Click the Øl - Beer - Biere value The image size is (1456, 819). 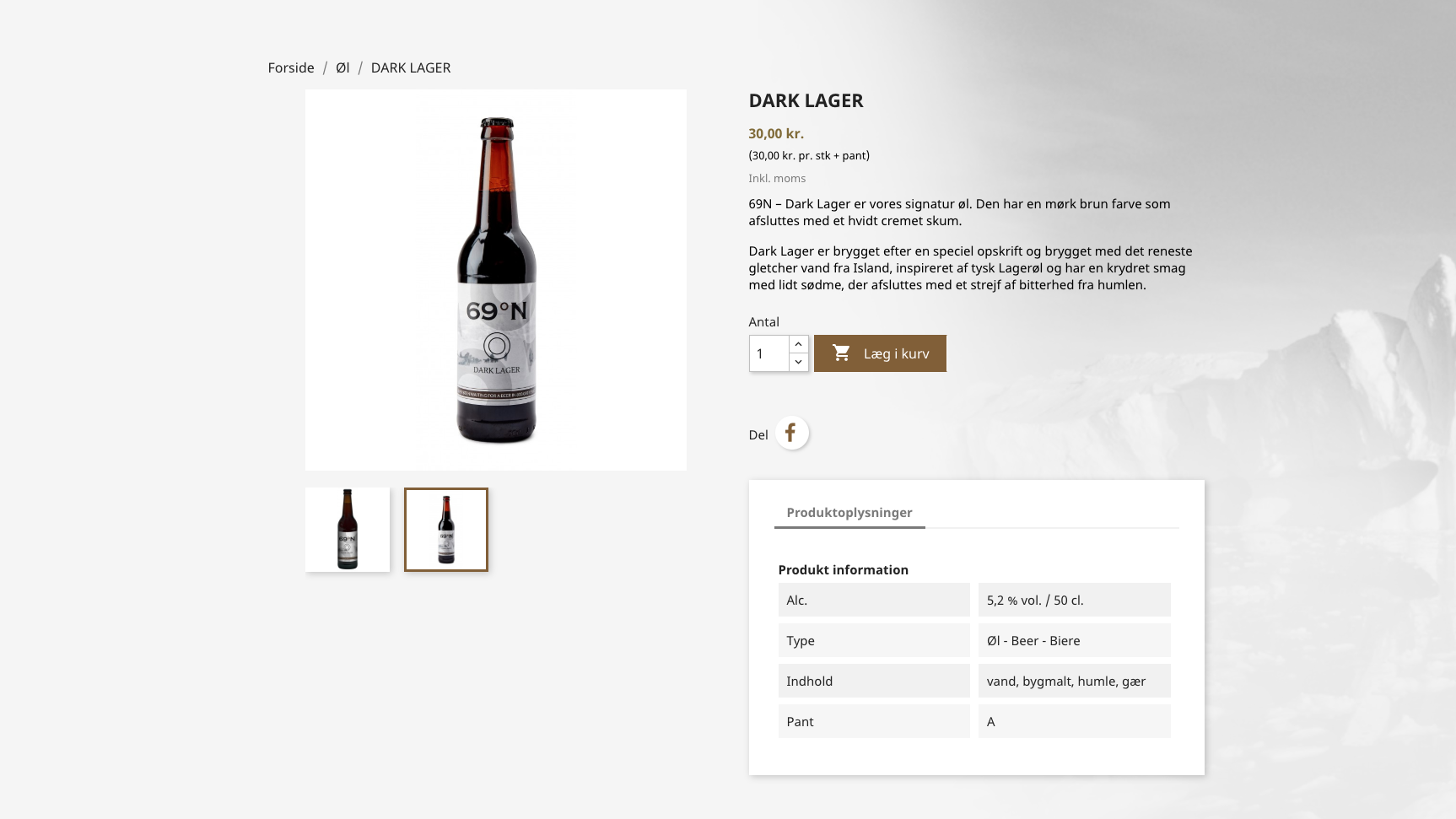[1033, 641]
